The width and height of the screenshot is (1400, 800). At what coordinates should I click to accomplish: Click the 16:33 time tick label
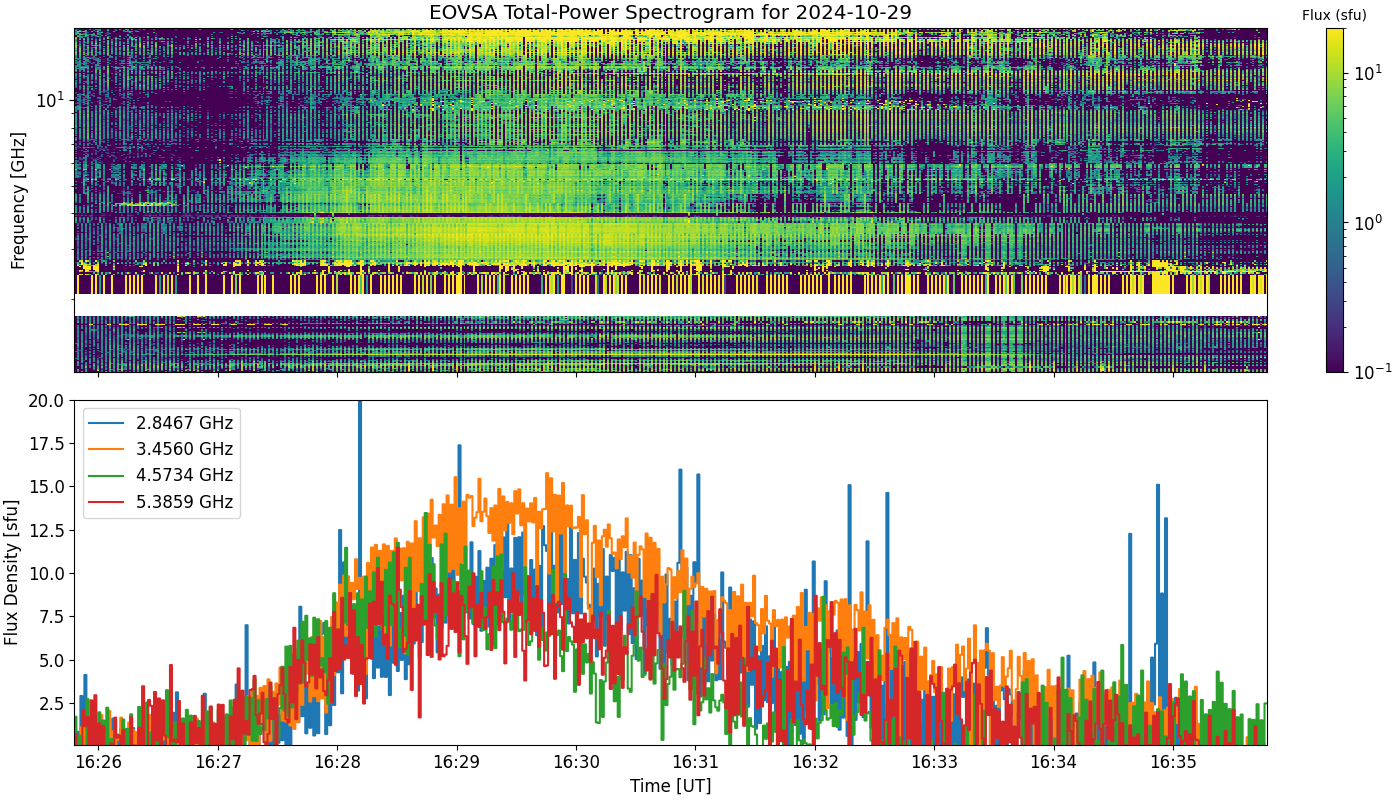tap(934, 762)
